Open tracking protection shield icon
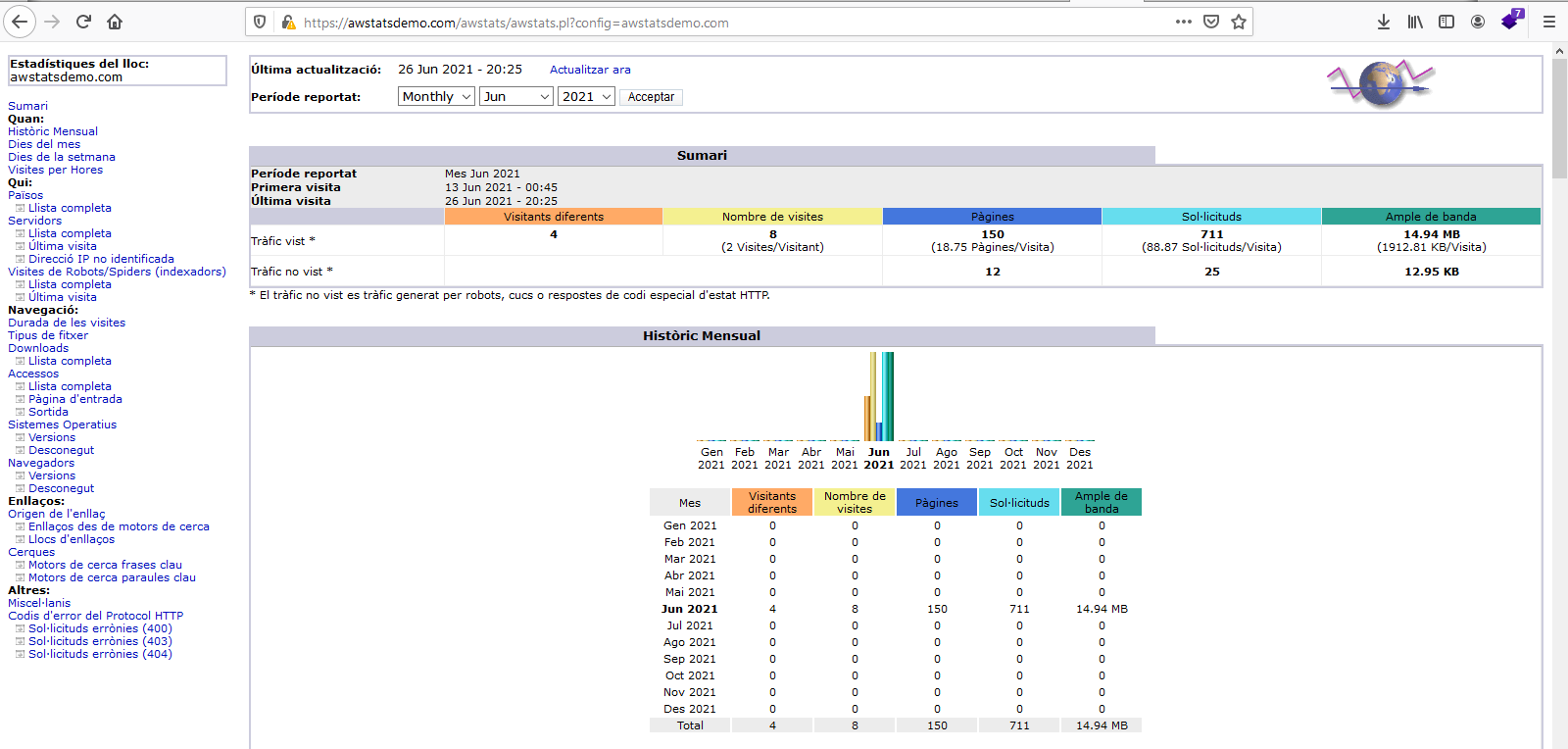This screenshot has width=1568, height=749. coord(260,22)
